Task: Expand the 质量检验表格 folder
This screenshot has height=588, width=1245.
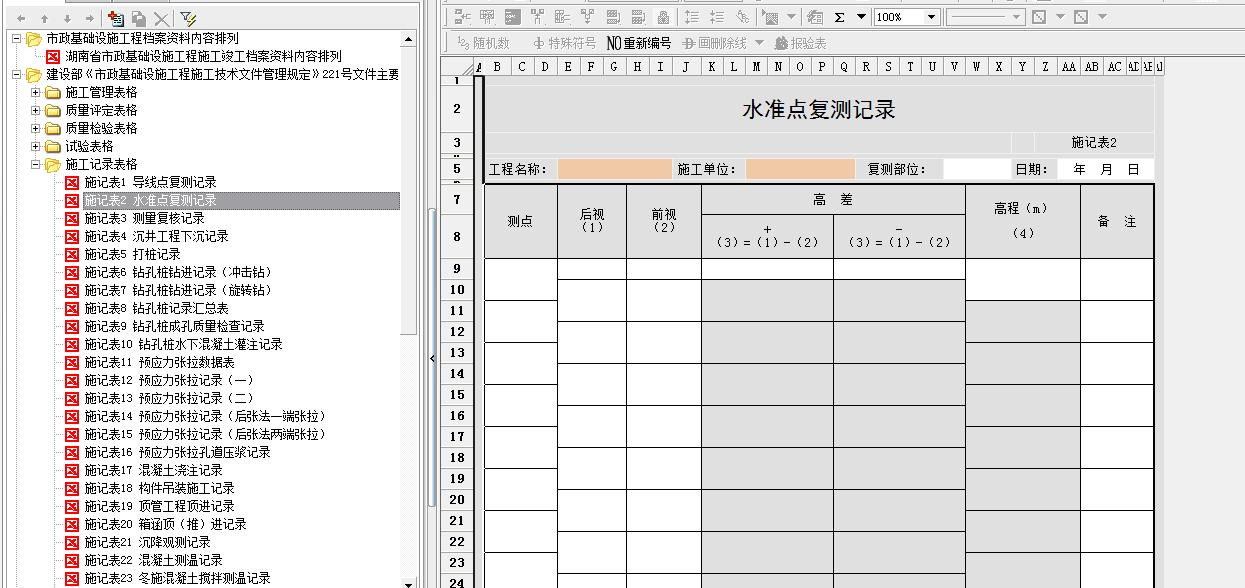Action: coord(36,128)
